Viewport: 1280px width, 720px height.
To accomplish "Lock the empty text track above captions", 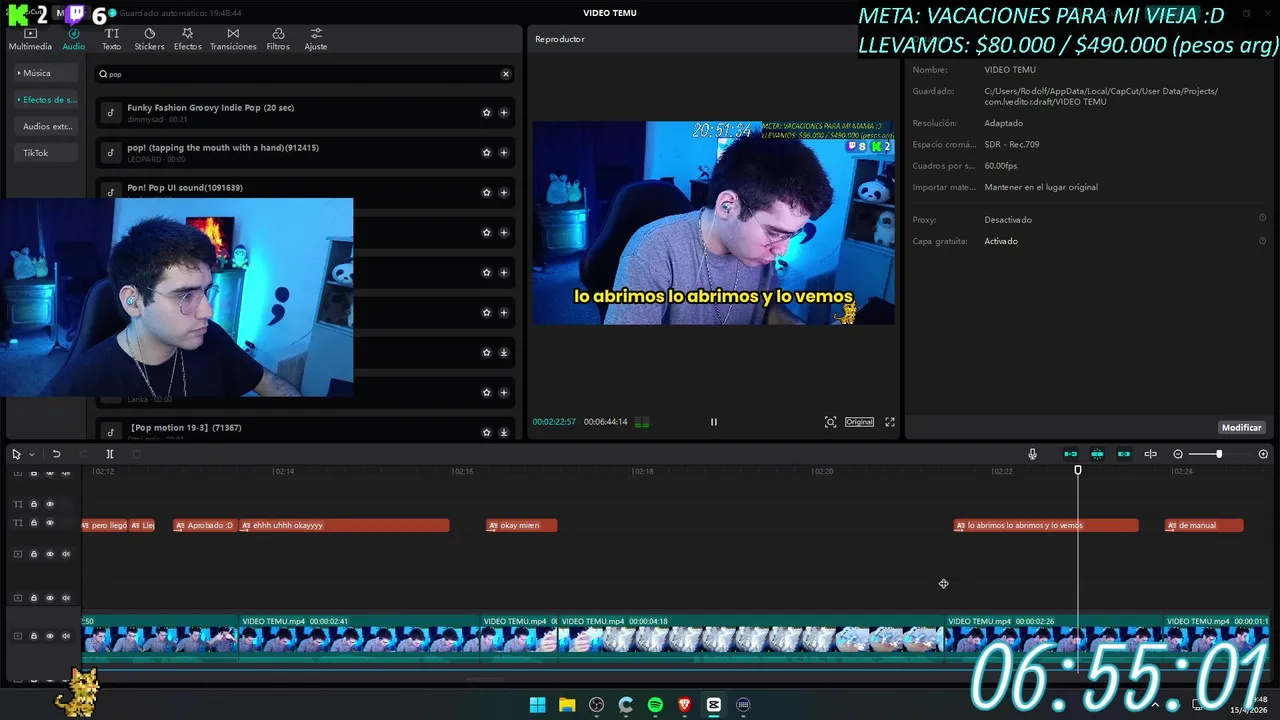I will [33, 504].
